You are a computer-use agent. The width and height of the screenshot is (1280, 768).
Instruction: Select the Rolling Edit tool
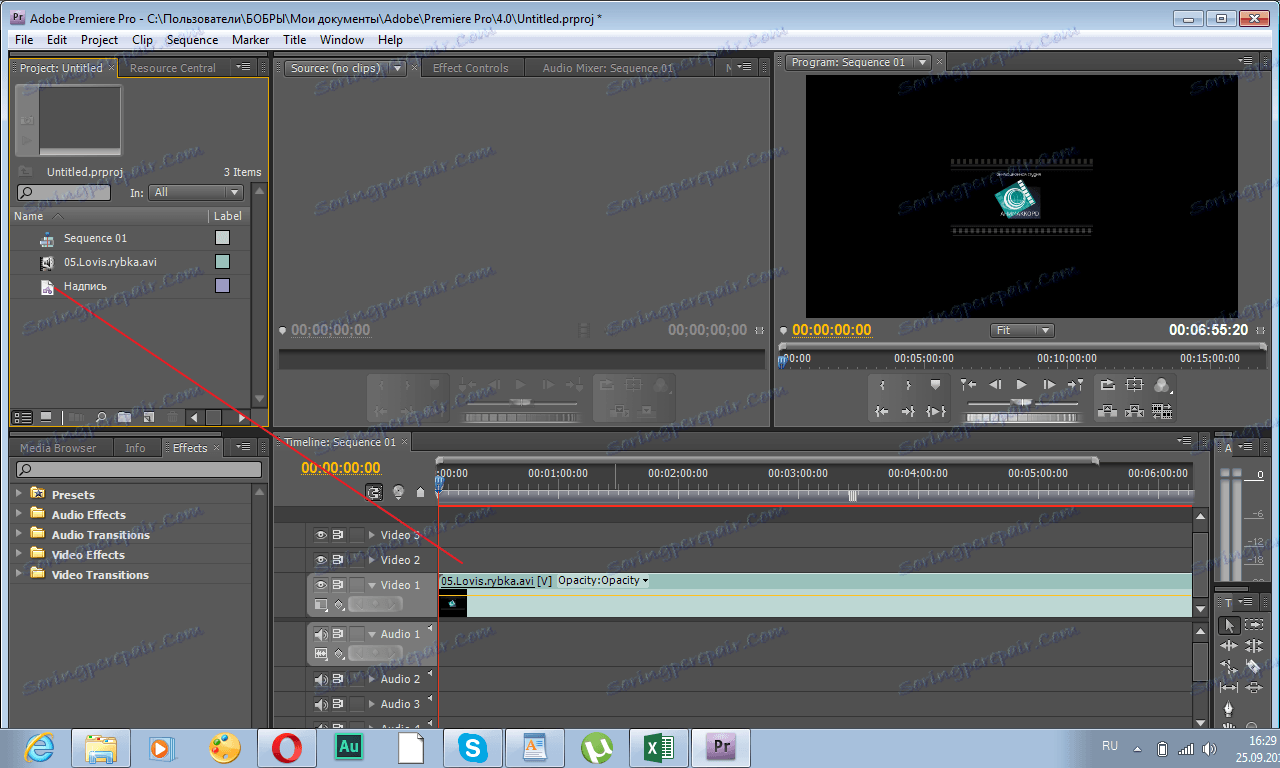1254,646
